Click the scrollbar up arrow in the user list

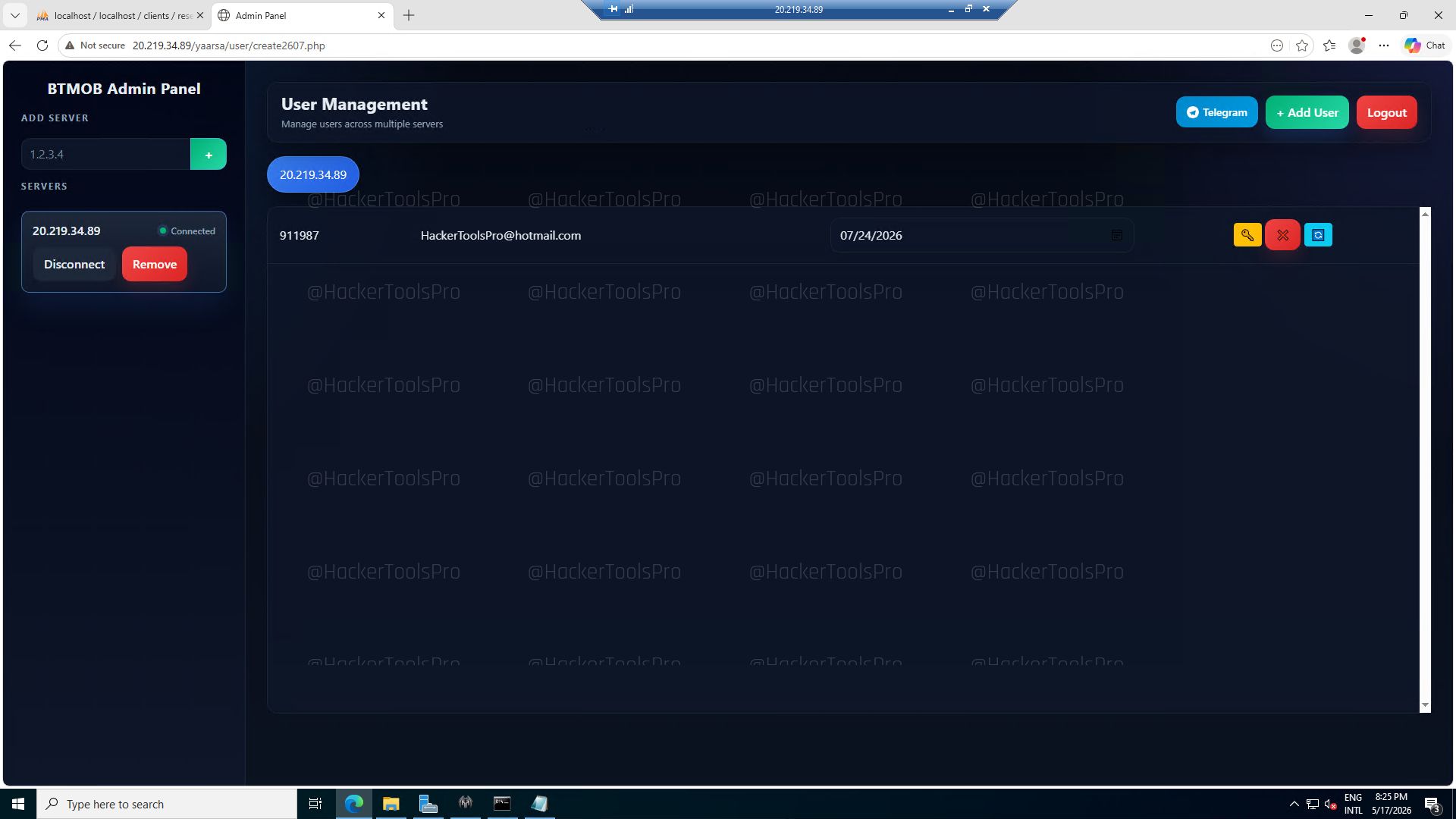click(1425, 215)
